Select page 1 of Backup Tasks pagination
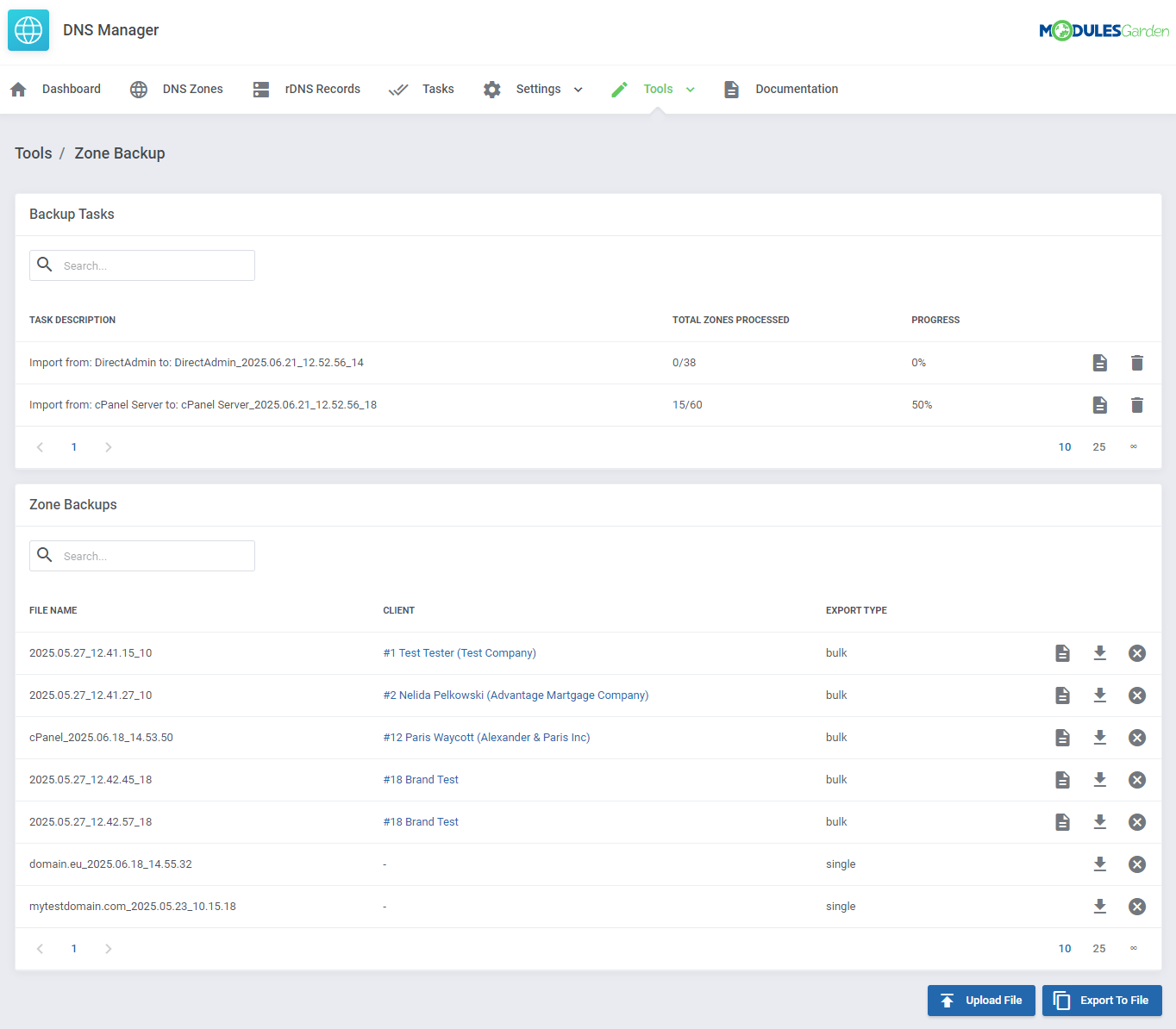The width and height of the screenshot is (1176, 1029). click(x=74, y=446)
